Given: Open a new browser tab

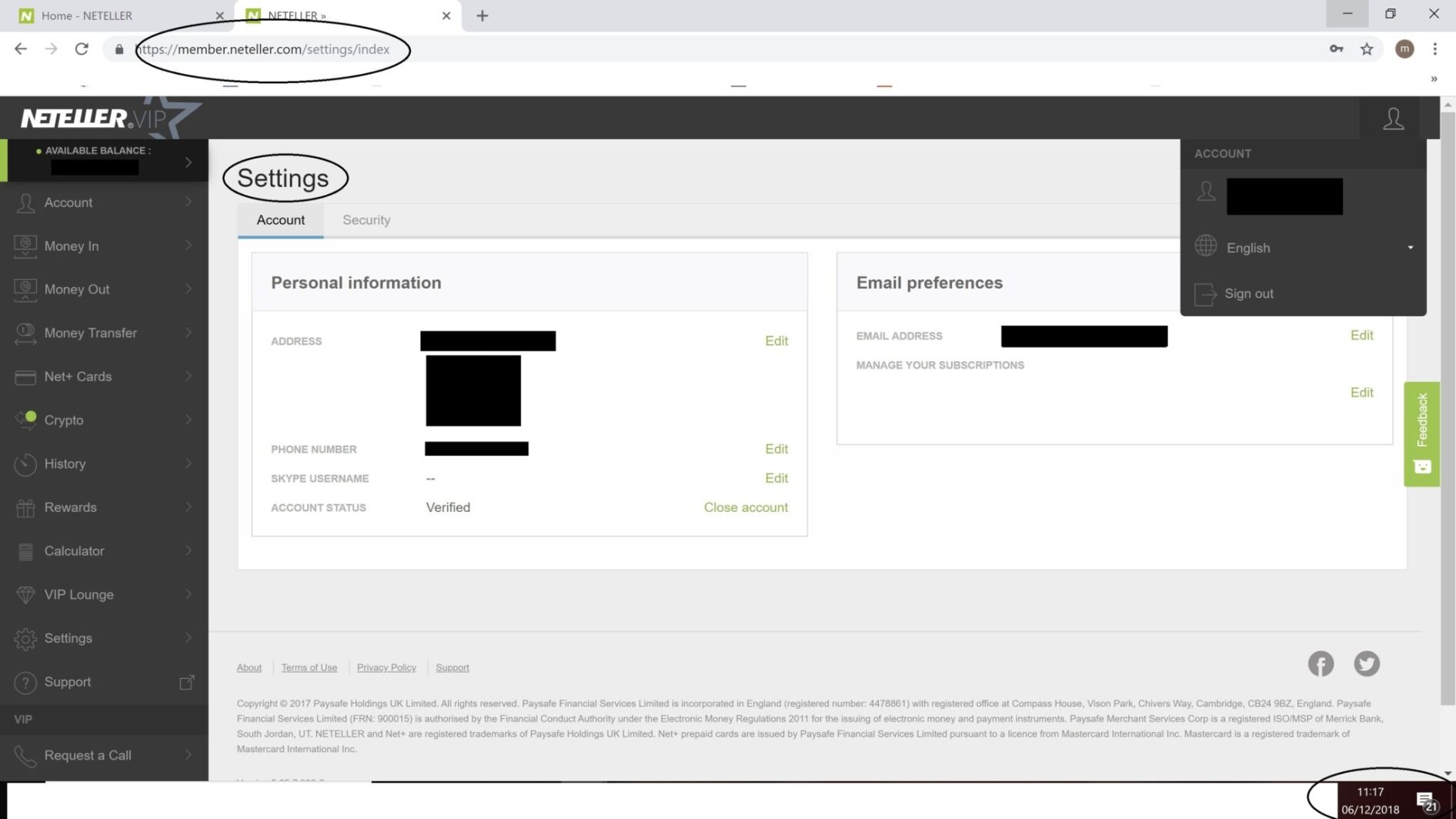Looking at the screenshot, I should coord(483,15).
